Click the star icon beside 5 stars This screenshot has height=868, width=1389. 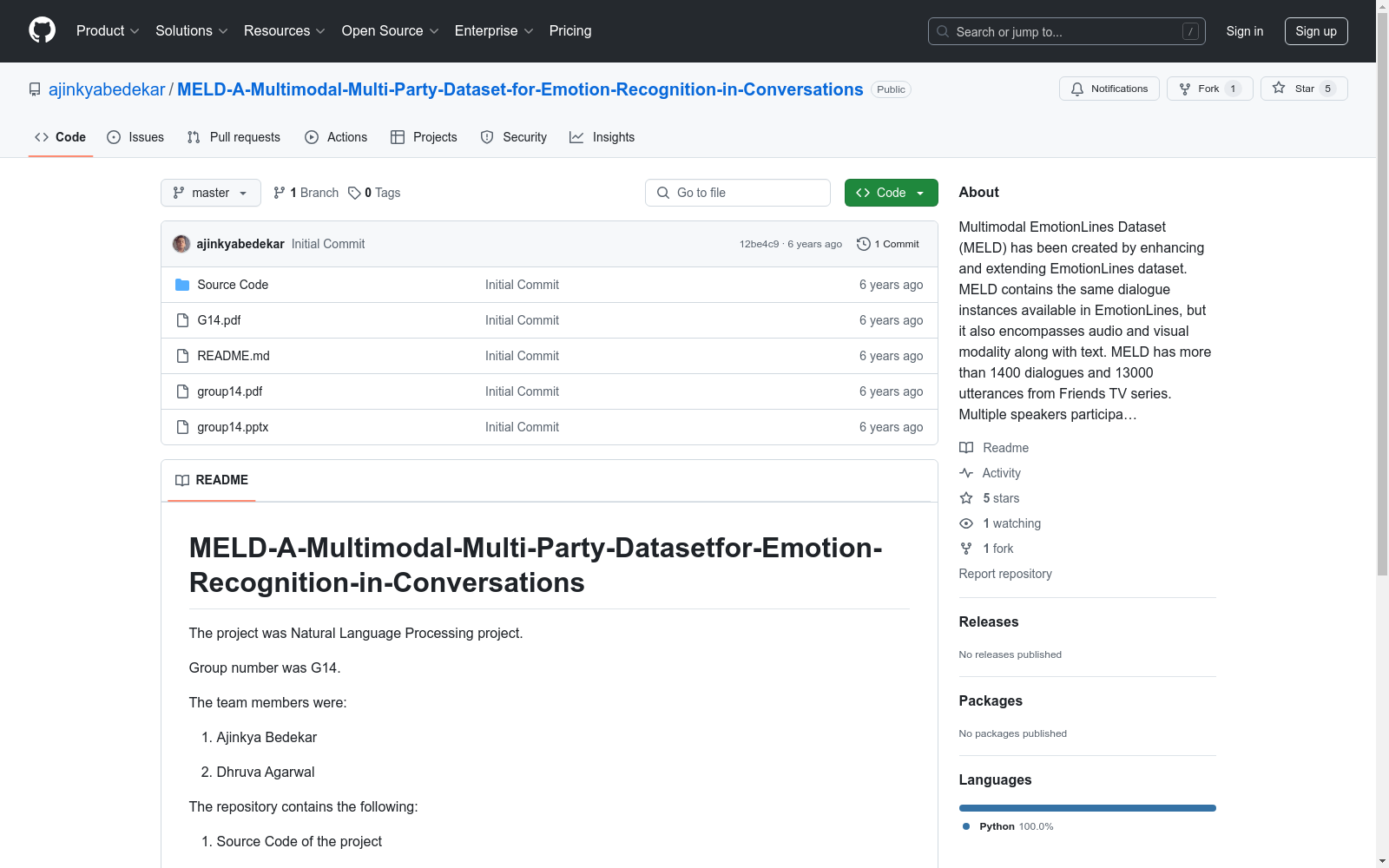tap(966, 498)
